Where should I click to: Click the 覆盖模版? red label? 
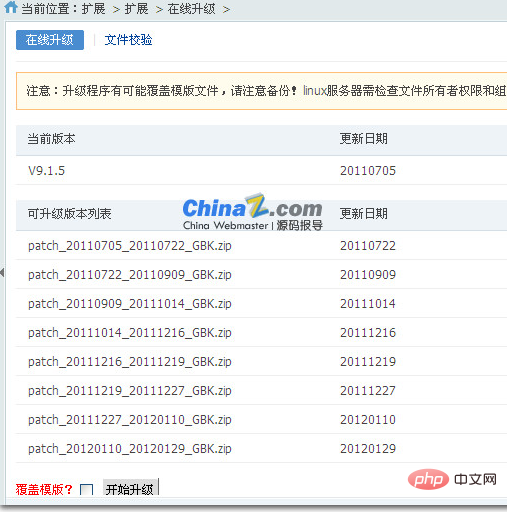(x=44, y=489)
